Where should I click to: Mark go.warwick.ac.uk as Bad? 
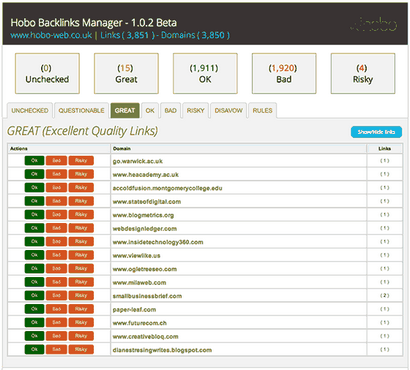tap(56, 161)
